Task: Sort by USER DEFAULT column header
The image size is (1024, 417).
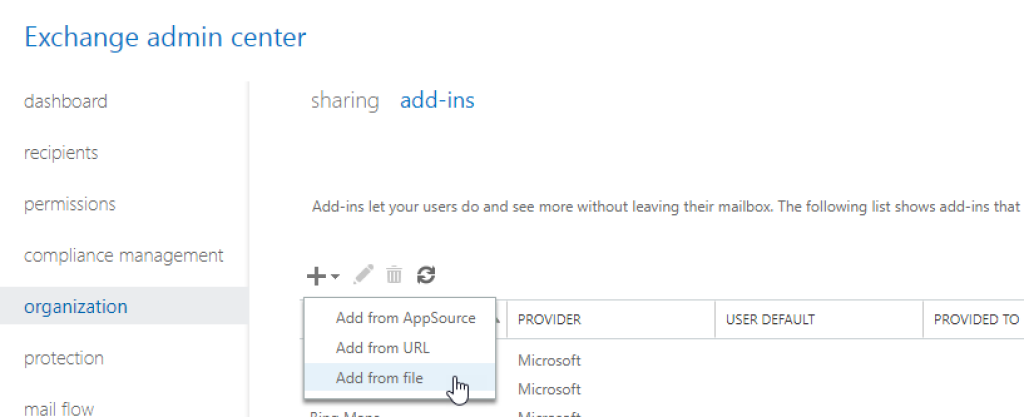Action: point(770,320)
